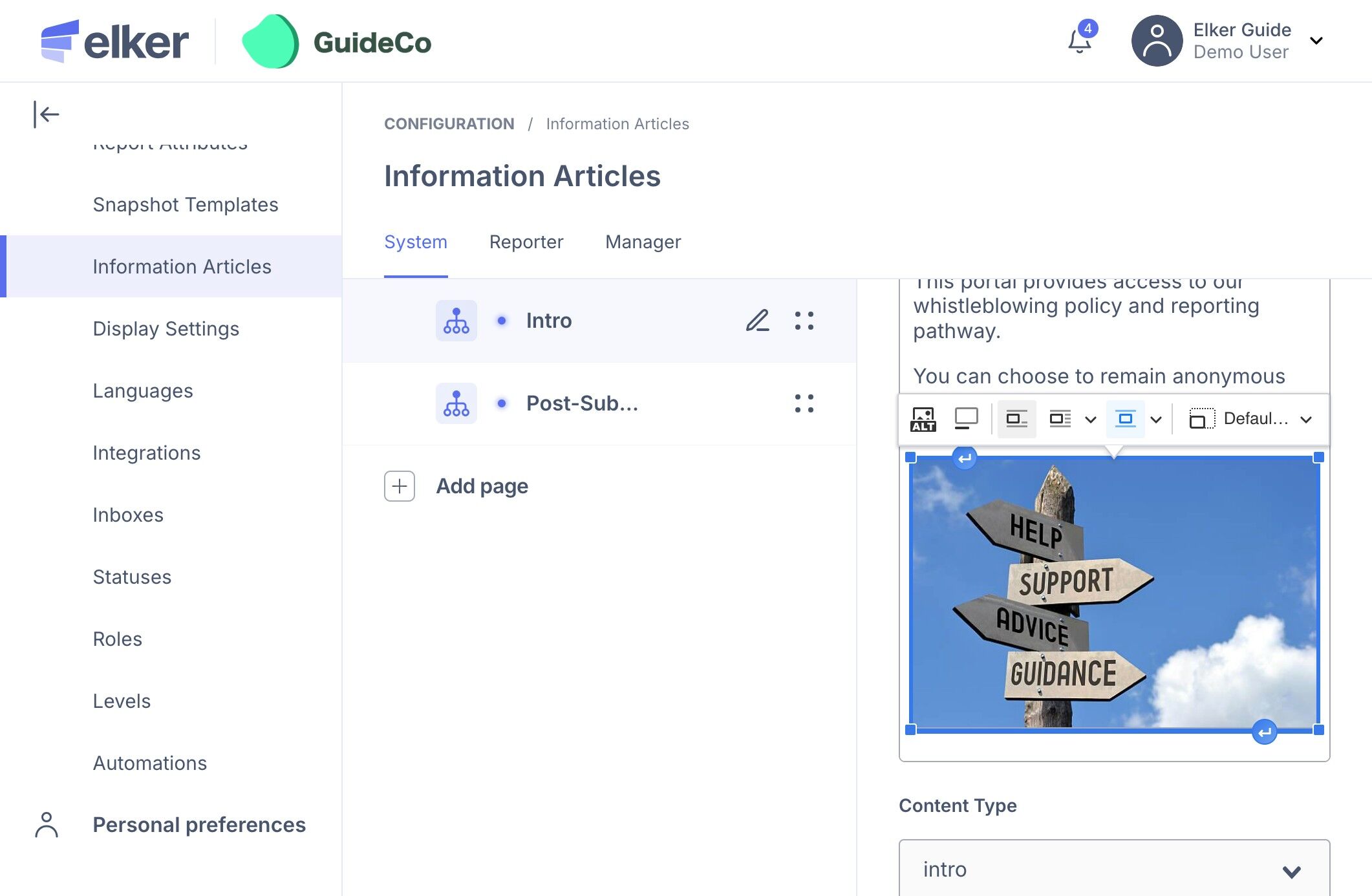
Task: Toggle image caption on
Action: point(966,419)
